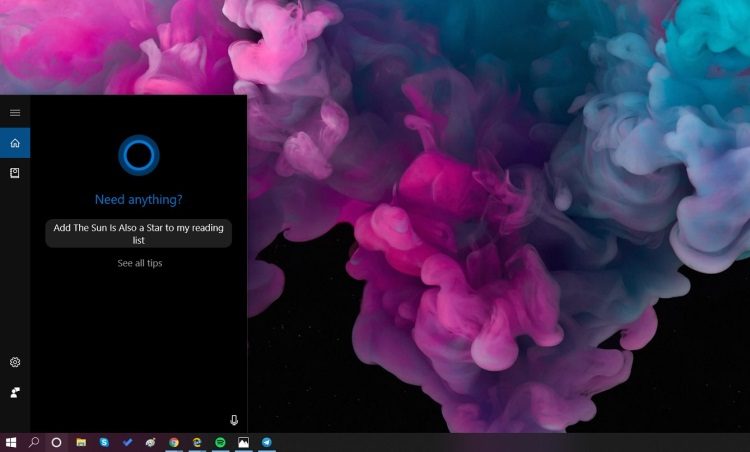Screen dimensions: 750x452
Task: Click the Cortana ring logo
Action: (x=139, y=155)
